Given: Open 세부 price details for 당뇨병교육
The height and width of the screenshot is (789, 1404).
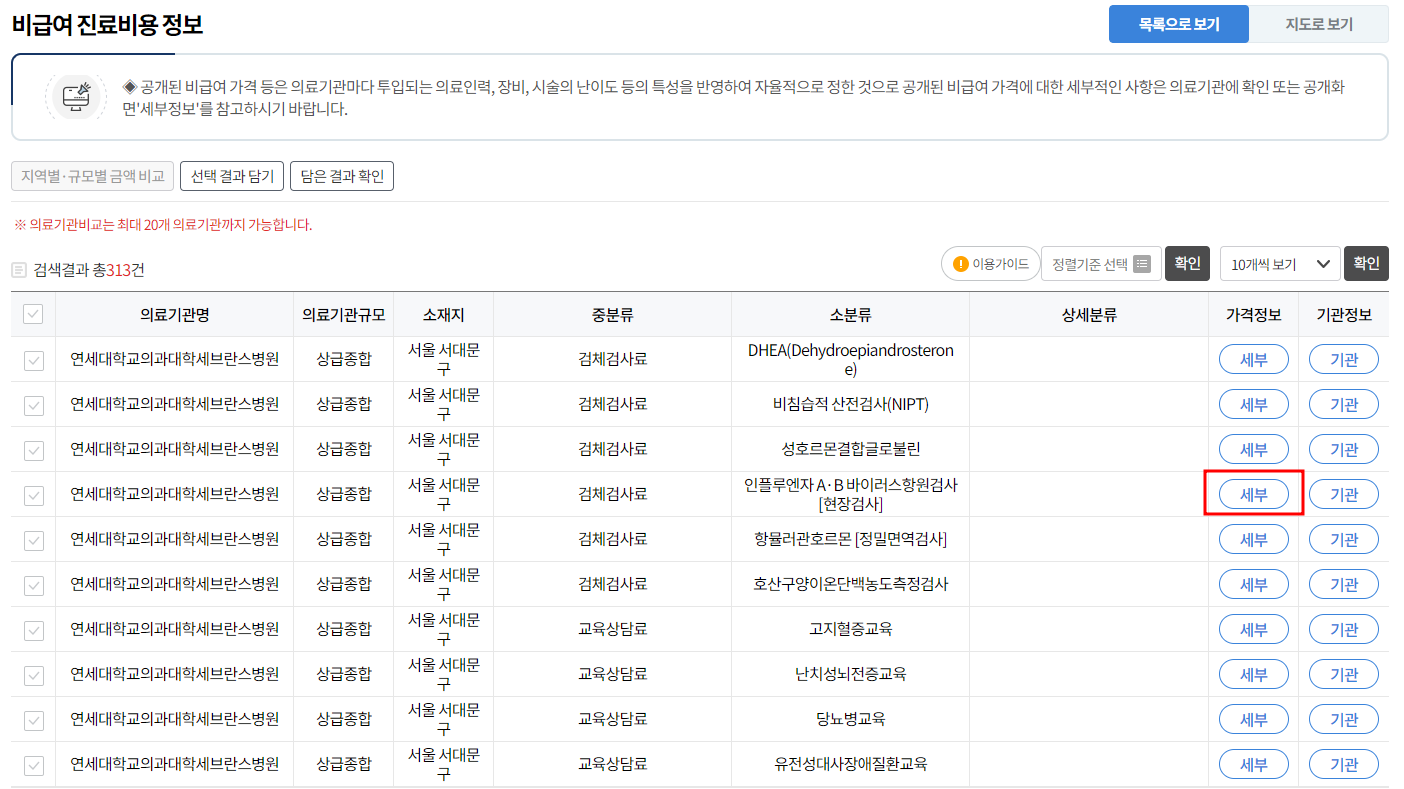Looking at the screenshot, I should pos(1254,720).
